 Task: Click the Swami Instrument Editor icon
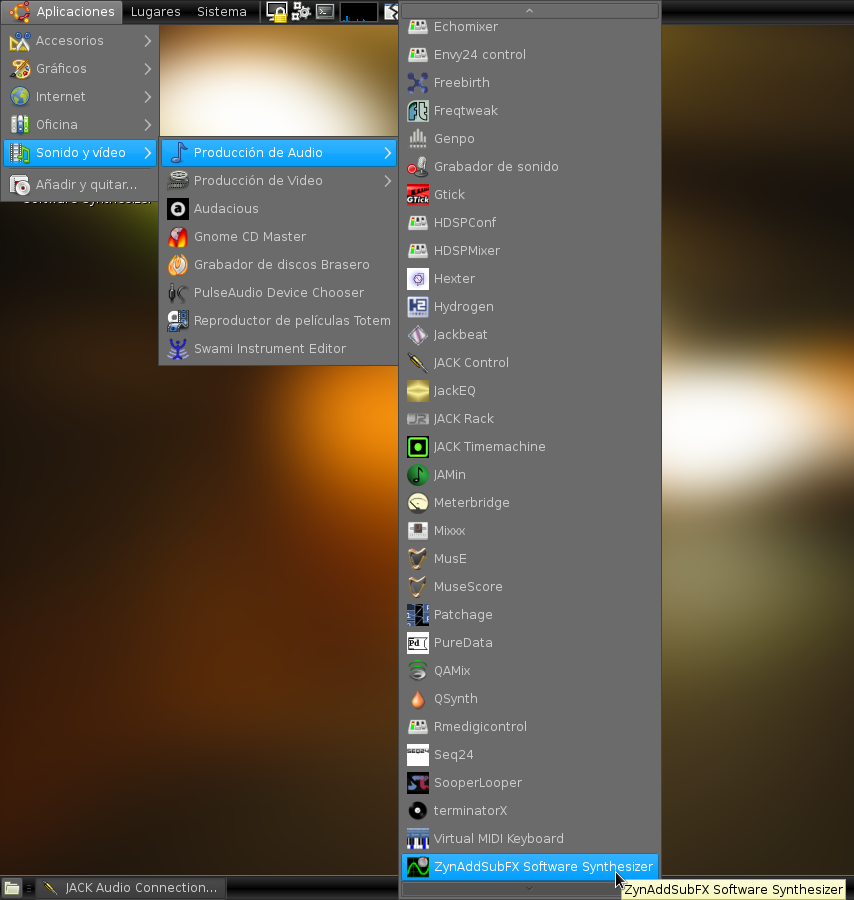[x=178, y=349]
